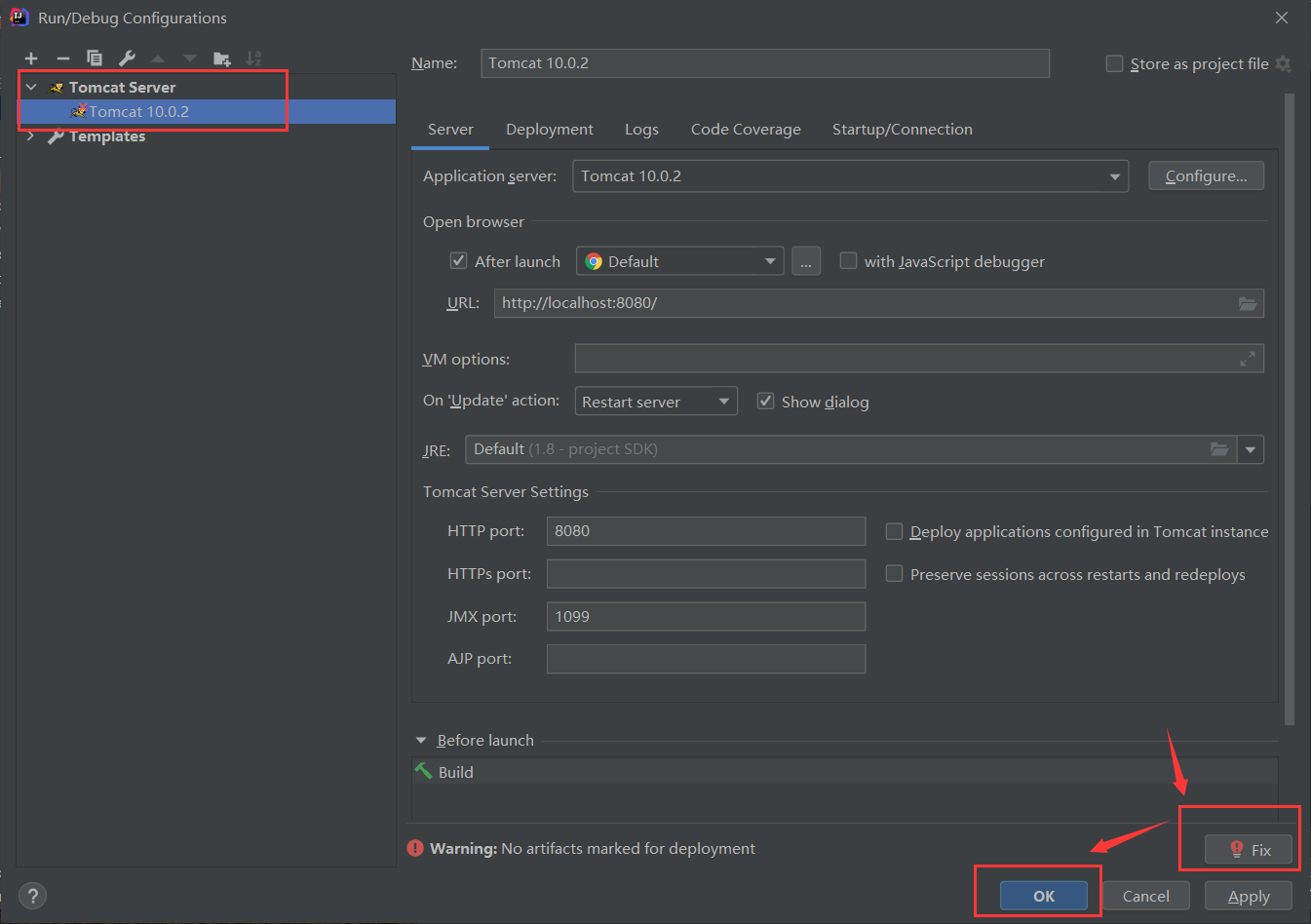Close the Run/Debug Configurations dialog
Viewport: 1311px width, 924px height.
coord(1282,18)
